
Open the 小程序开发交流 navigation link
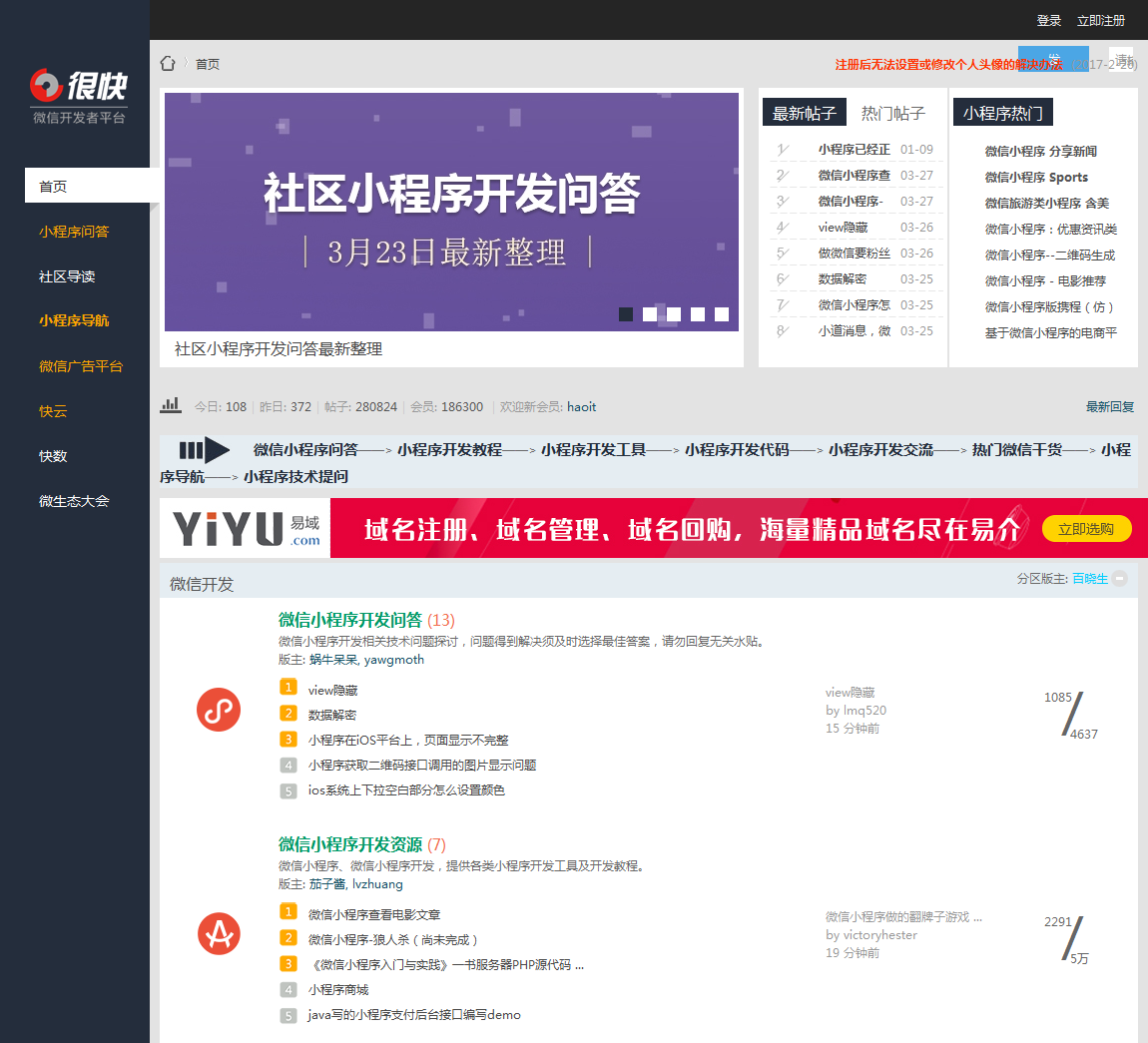(880, 449)
